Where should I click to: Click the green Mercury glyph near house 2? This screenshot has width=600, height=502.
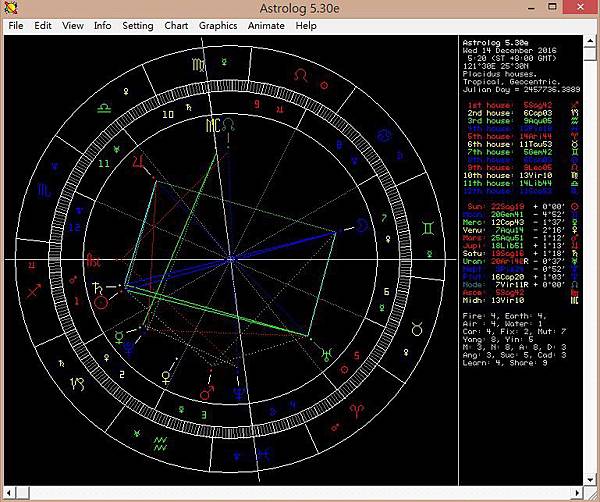point(119,337)
